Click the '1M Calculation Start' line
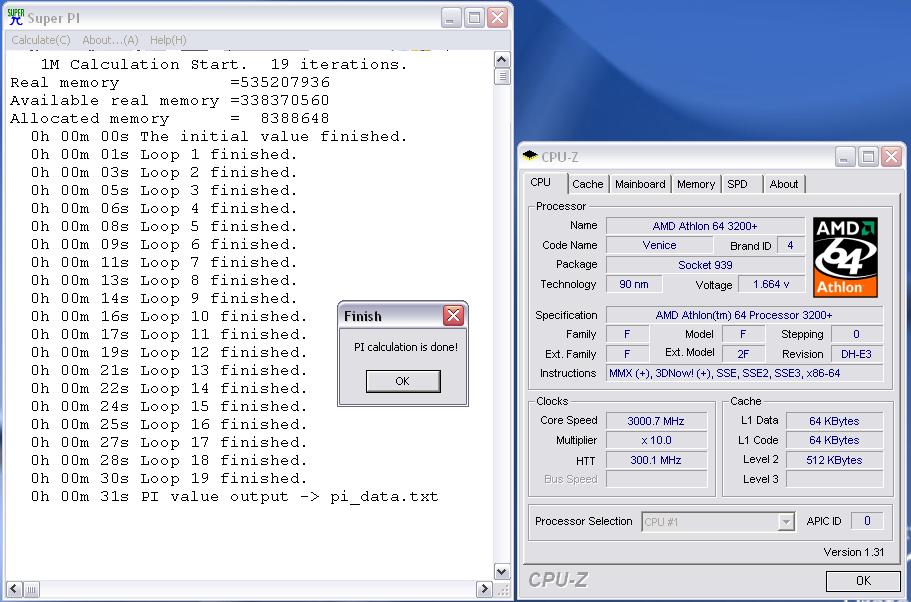 click(224, 64)
